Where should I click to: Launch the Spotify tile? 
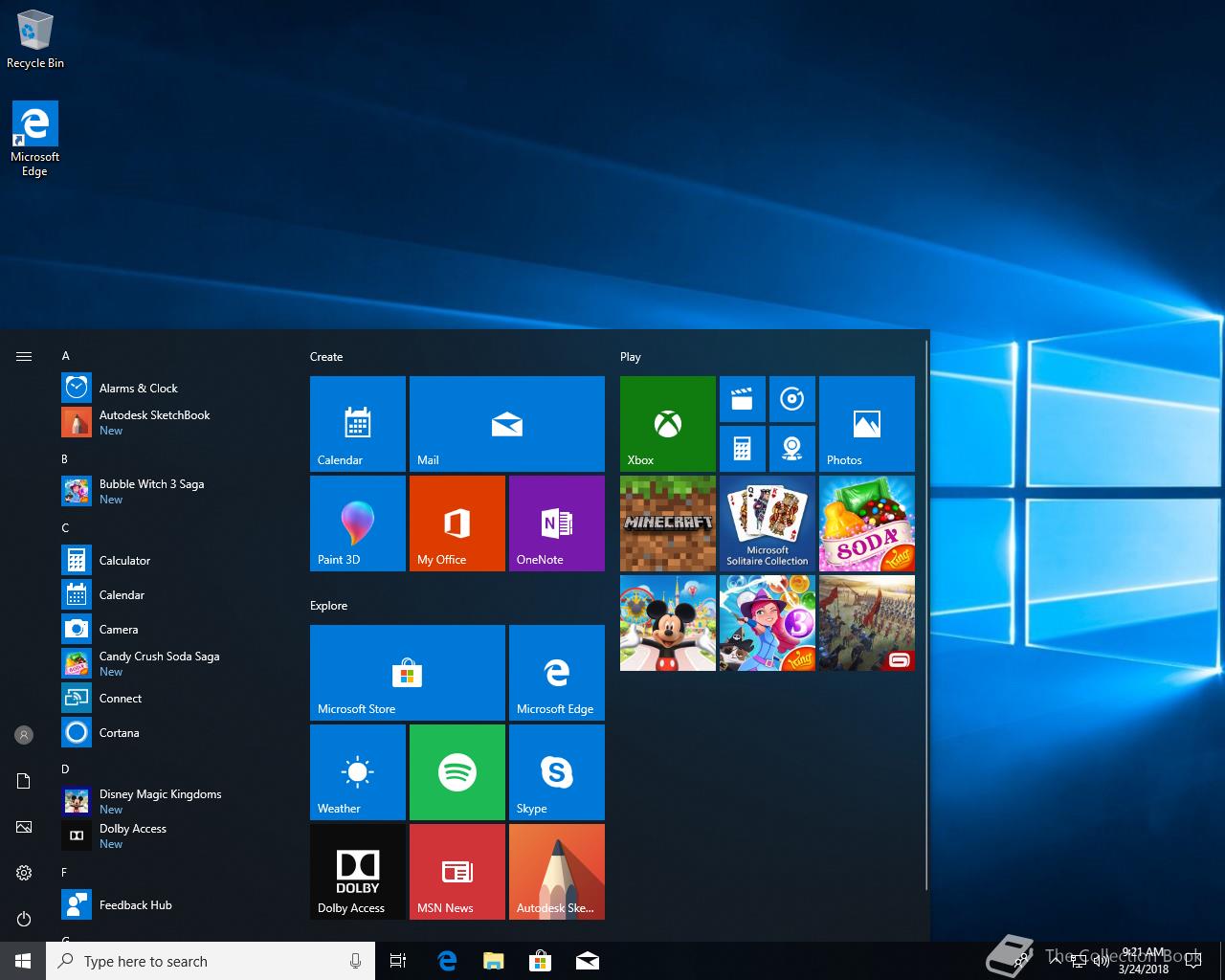coord(457,772)
